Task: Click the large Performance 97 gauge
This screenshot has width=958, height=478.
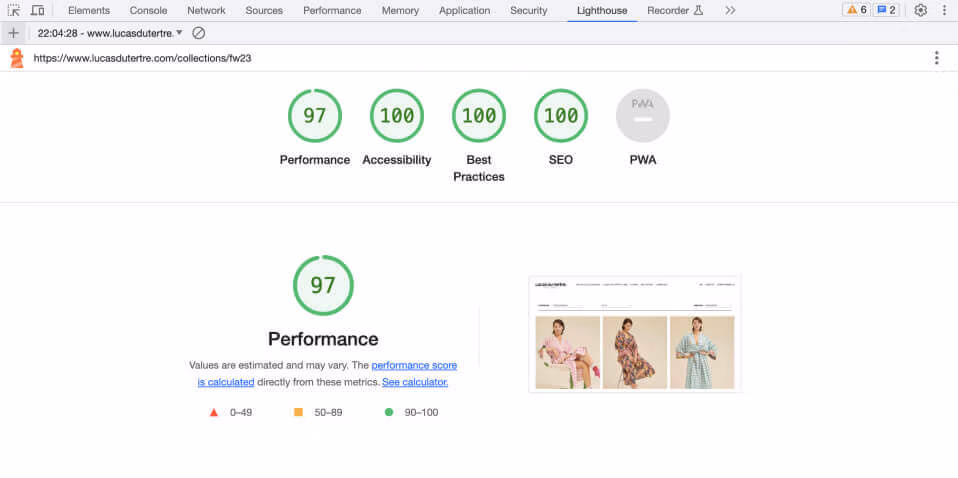Action: point(323,285)
